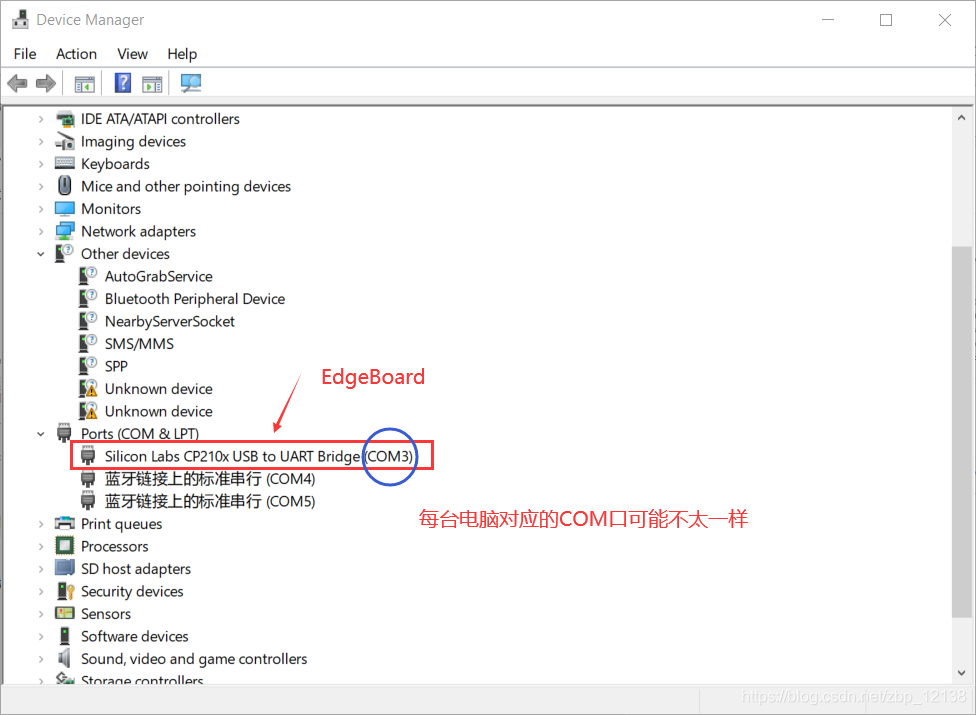Click the Imaging devices camera icon

(x=65, y=141)
